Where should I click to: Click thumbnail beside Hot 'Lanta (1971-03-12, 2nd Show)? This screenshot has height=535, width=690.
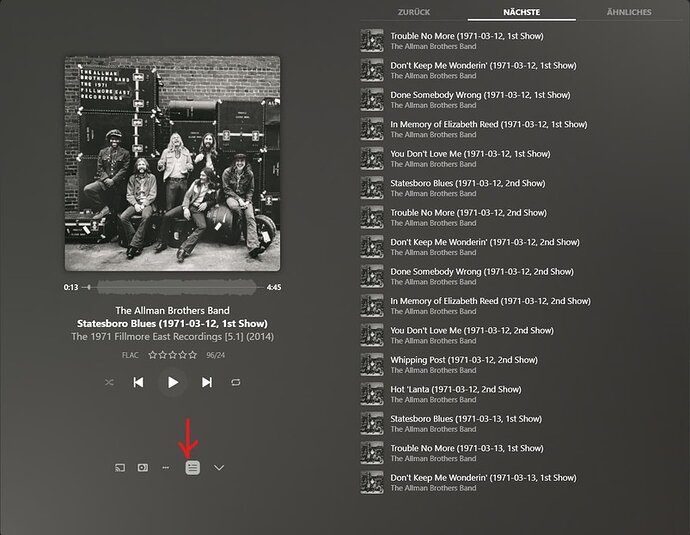[x=372, y=394]
